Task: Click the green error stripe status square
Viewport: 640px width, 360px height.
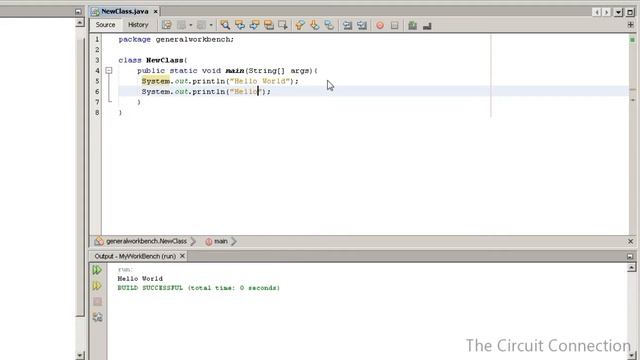Action: (x=632, y=40)
